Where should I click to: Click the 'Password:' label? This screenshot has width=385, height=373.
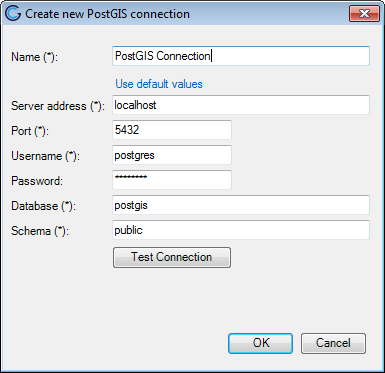tap(37, 181)
